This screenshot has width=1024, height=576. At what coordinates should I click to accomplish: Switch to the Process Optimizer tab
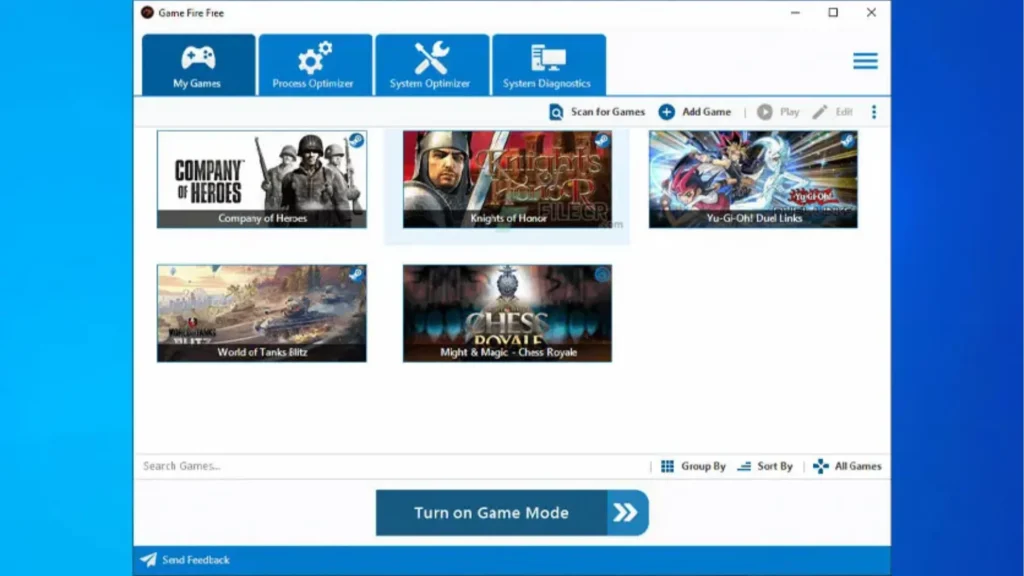tap(315, 62)
